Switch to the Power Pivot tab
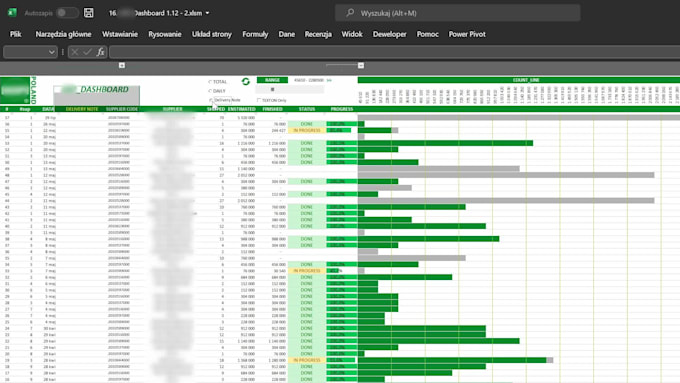This screenshot has height=383, width=680. pos(467,34)
